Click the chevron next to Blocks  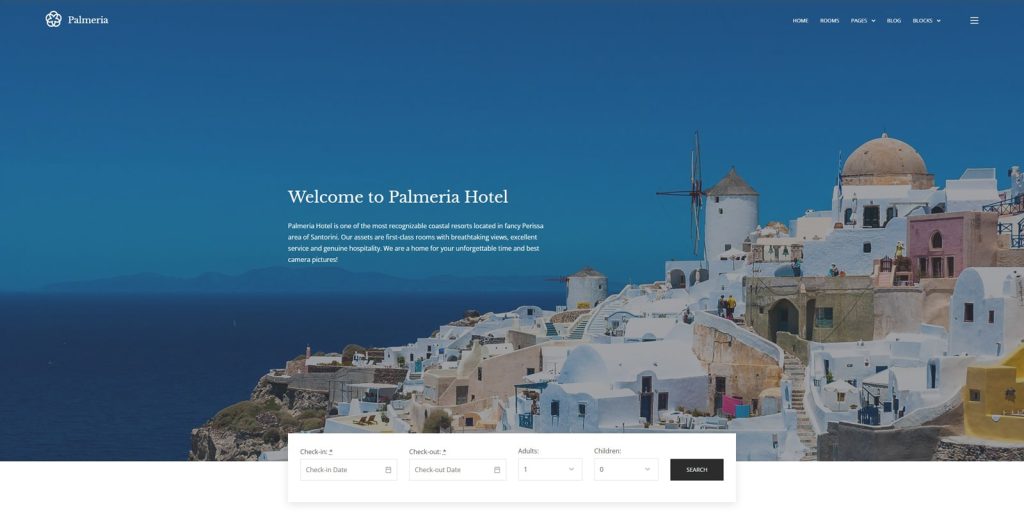coord(938,21)
